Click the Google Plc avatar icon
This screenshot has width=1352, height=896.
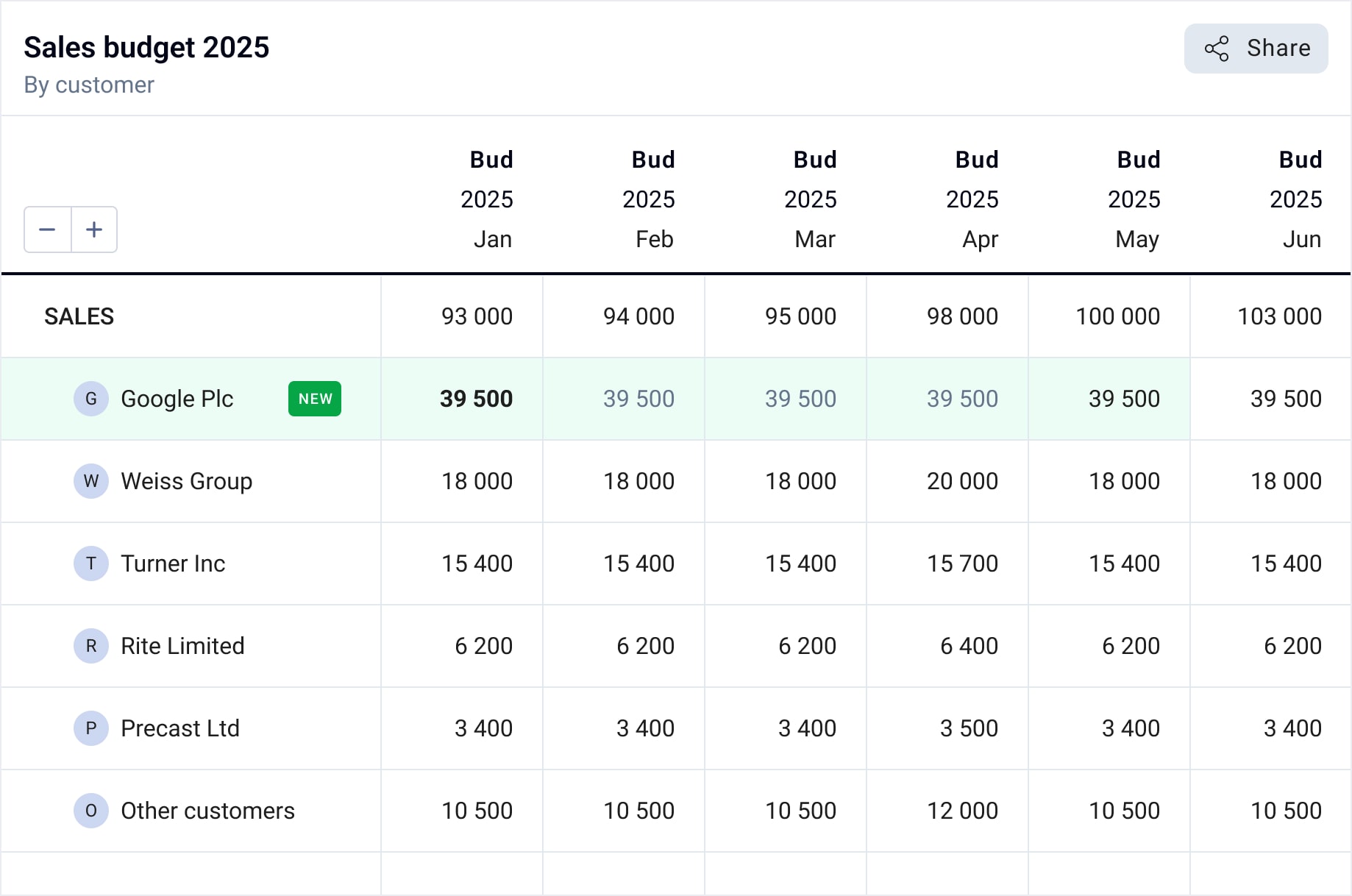[x=91, y=399]
